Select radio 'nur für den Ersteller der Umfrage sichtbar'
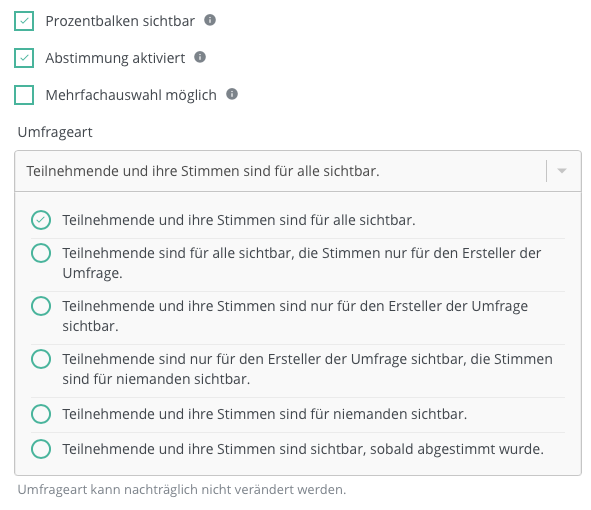Screen dimensions: 591x510 coord(41,306)
